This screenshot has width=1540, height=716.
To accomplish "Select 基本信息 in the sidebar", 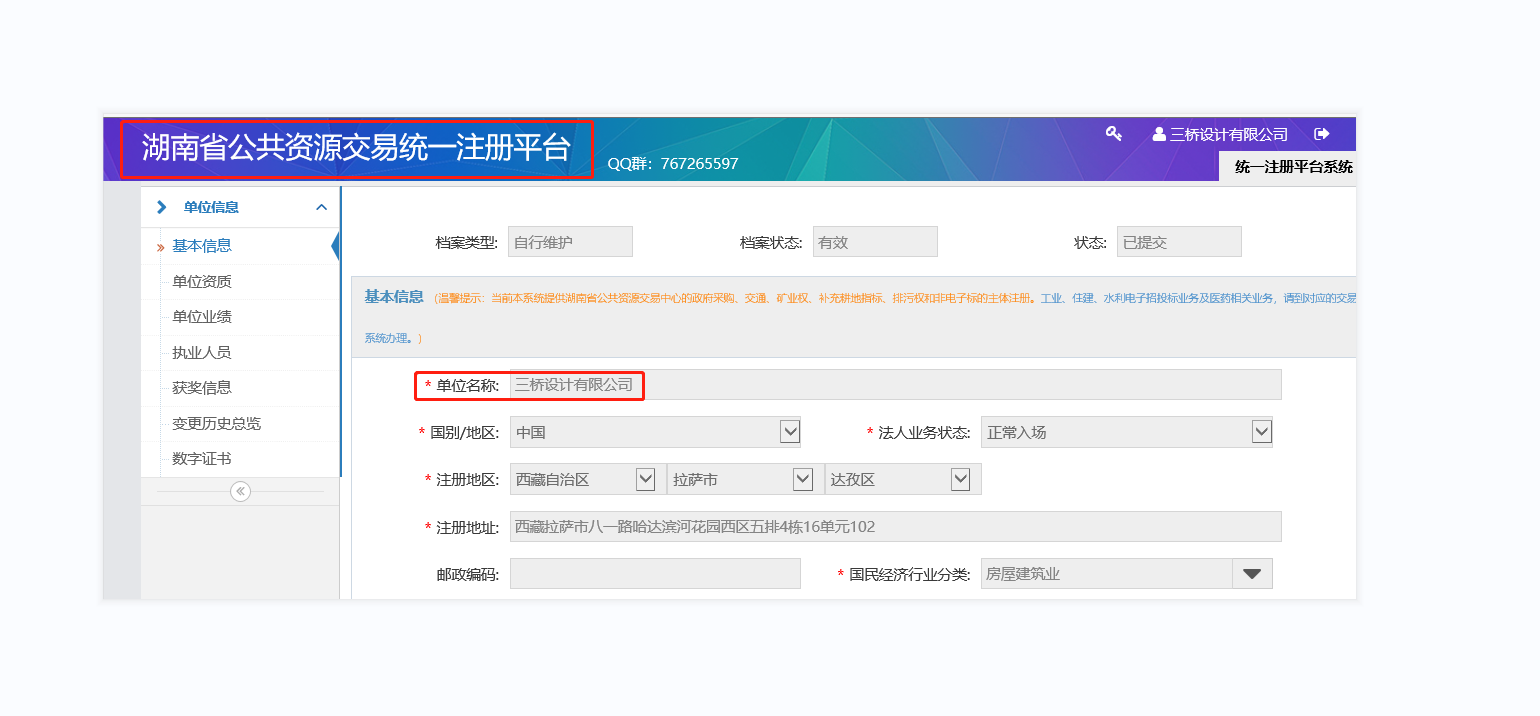I will (x=202, y=246).
